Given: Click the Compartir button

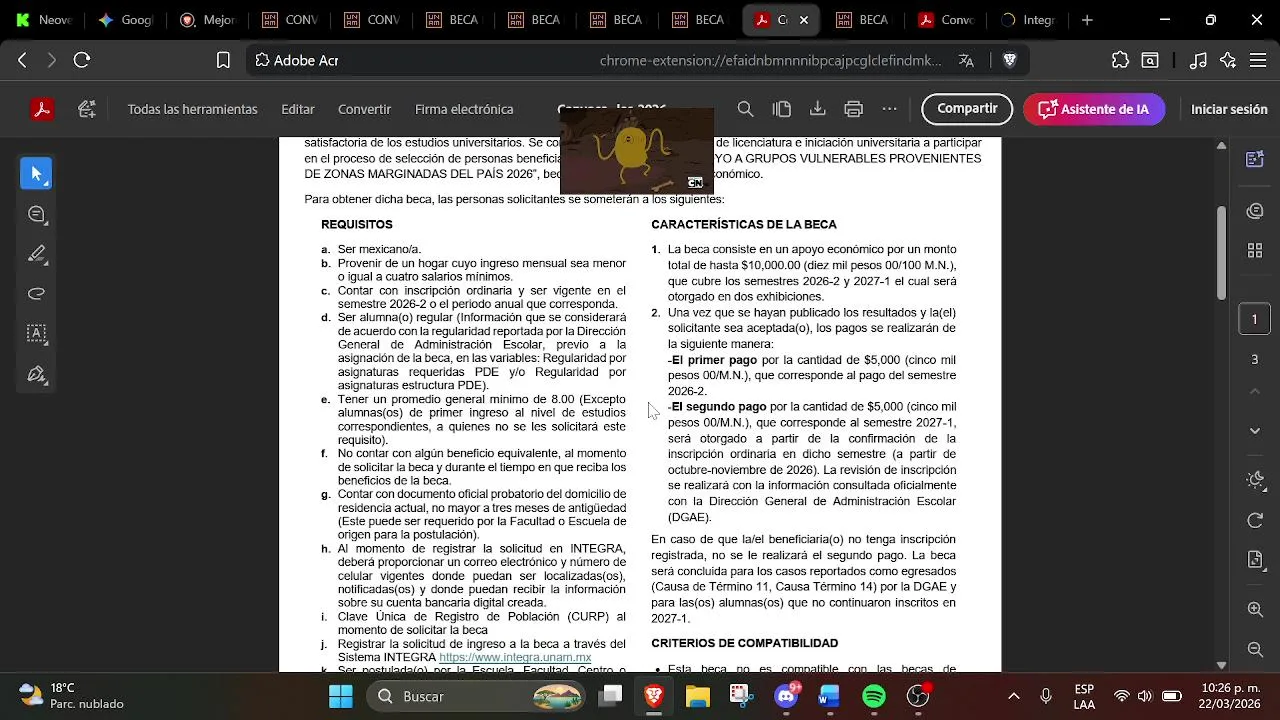Looking at the screenshot, I should pos(967,109).
